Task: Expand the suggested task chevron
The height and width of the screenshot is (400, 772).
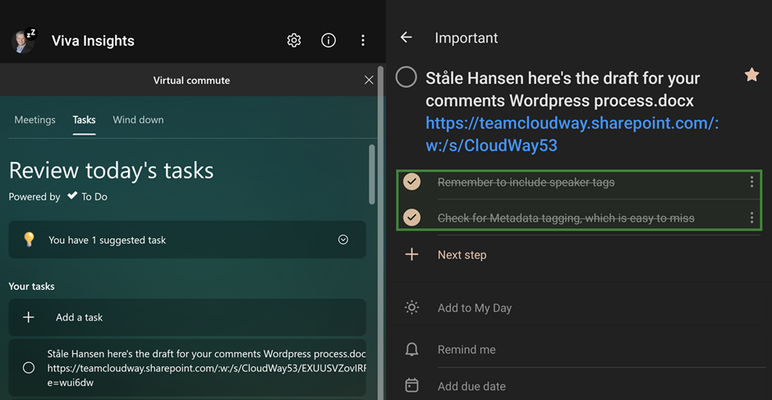Action: point(343,240)
